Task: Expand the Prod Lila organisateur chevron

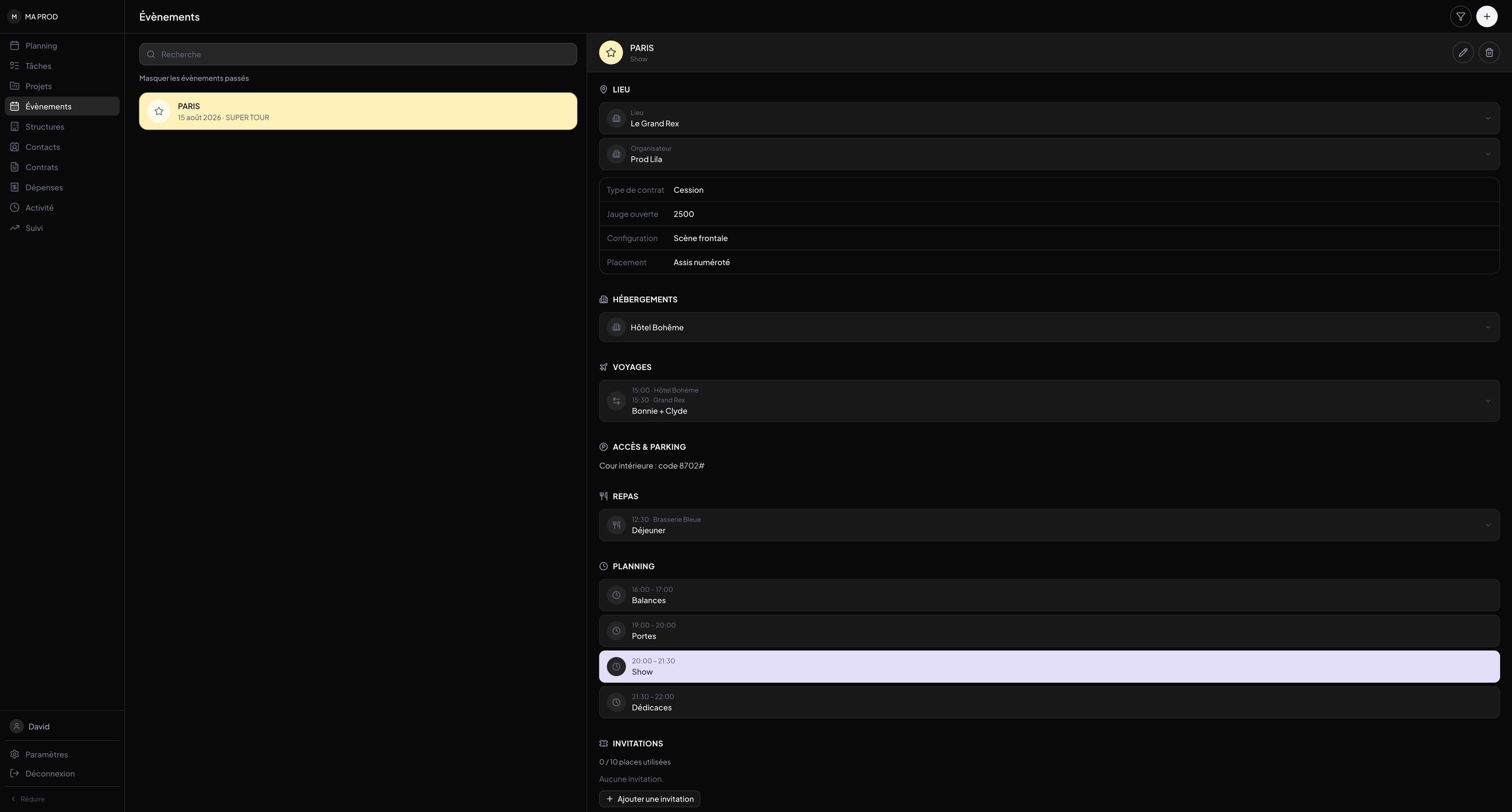Action: point(1487,154)
